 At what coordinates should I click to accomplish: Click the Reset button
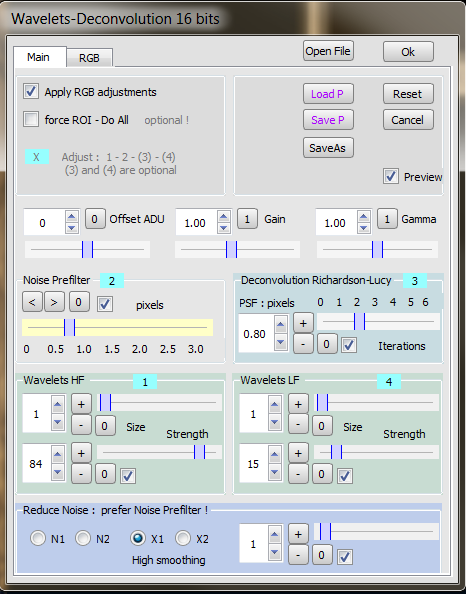point(408,94)
